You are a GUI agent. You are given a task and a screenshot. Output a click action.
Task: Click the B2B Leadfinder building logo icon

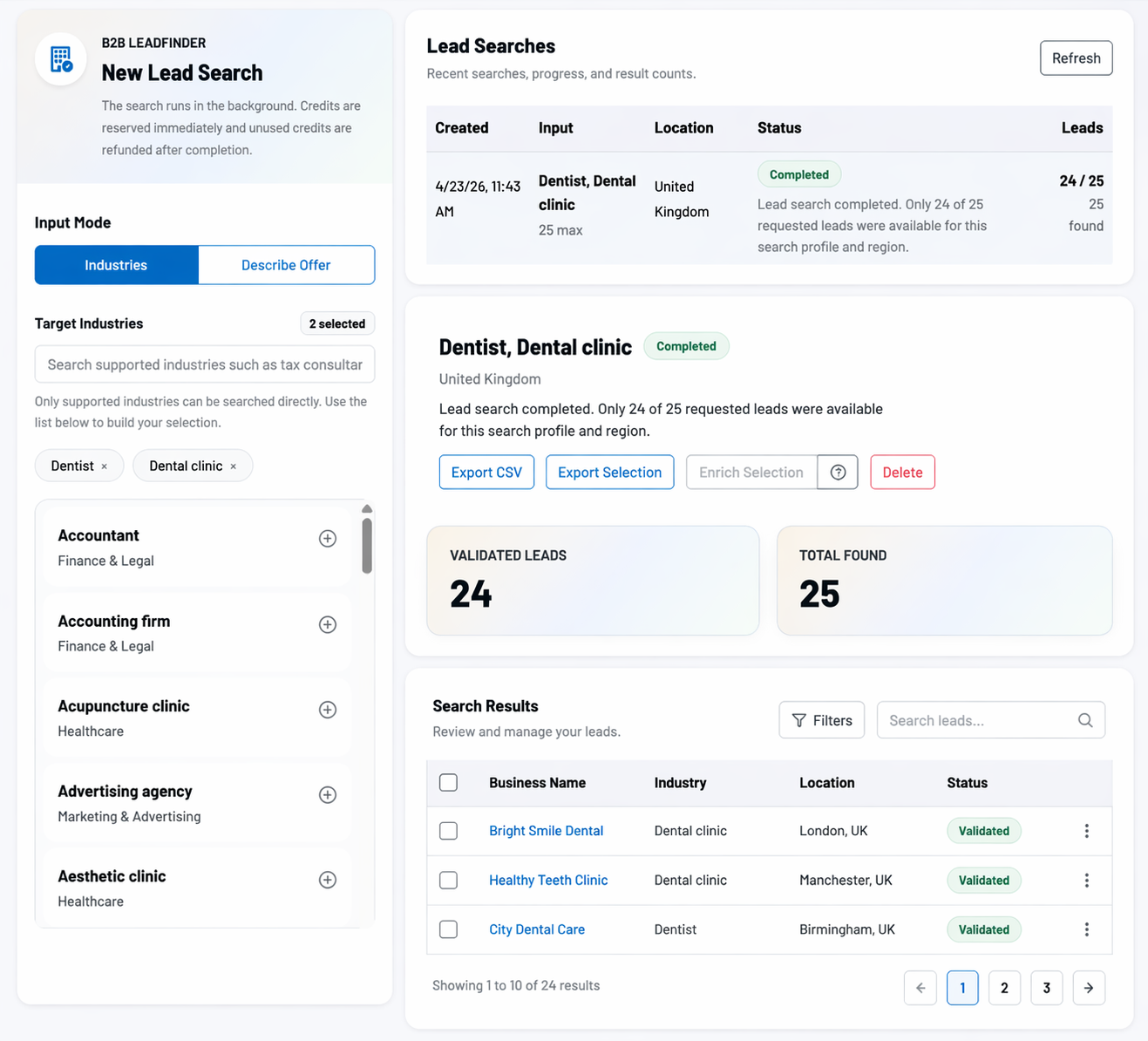click(61, 59)
